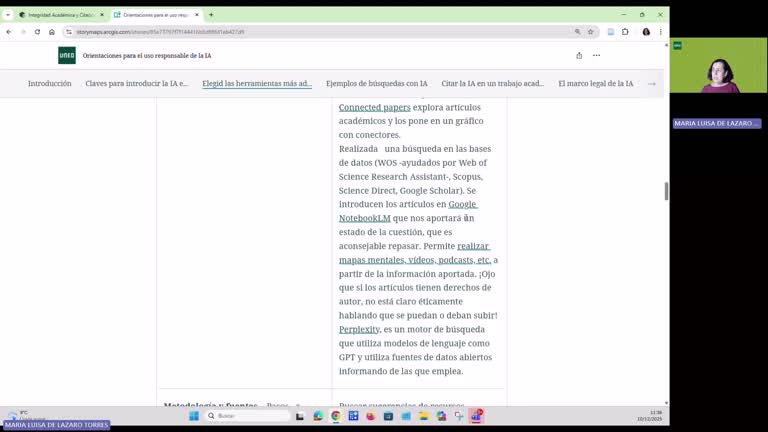
Task: Open File Explorer from the taskbar
Action: [x=424, y=416]
